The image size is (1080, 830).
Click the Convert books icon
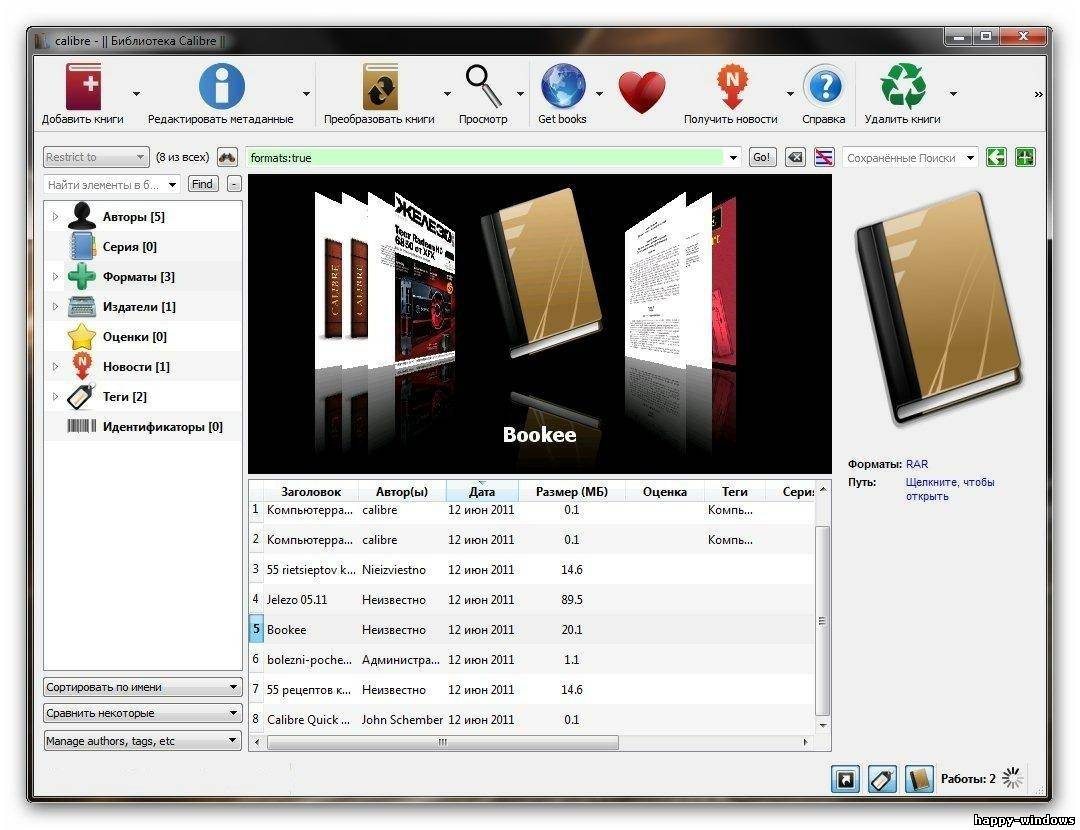coord(380,86)
